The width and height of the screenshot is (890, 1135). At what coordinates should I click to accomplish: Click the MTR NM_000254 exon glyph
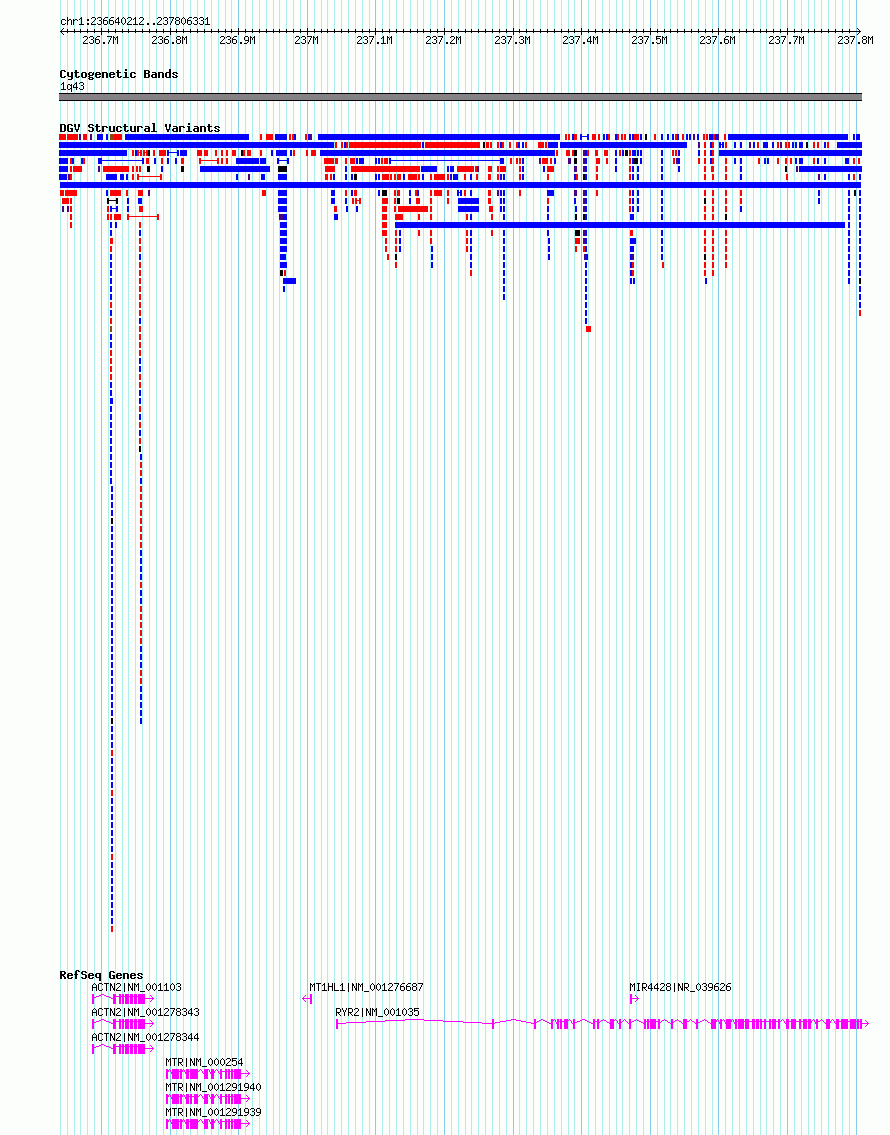[x=208, y=1074]
